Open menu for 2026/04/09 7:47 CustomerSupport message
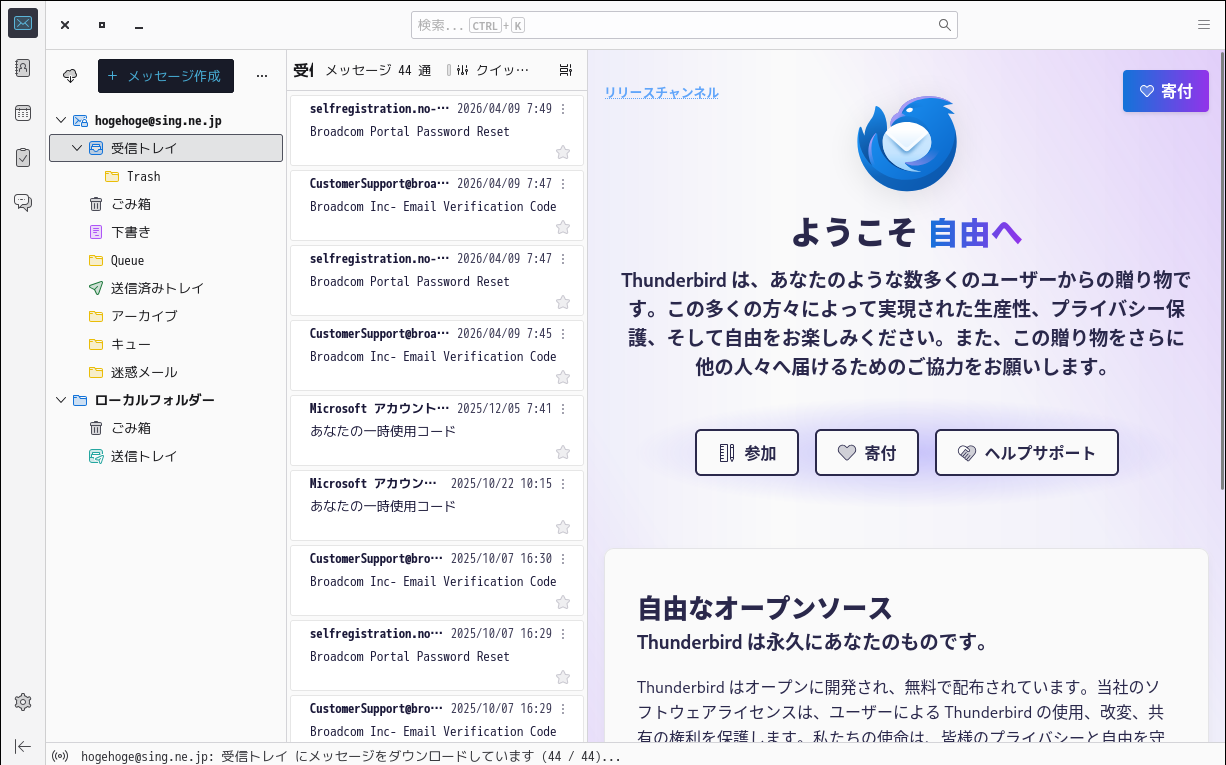 [x=563, y=184]
